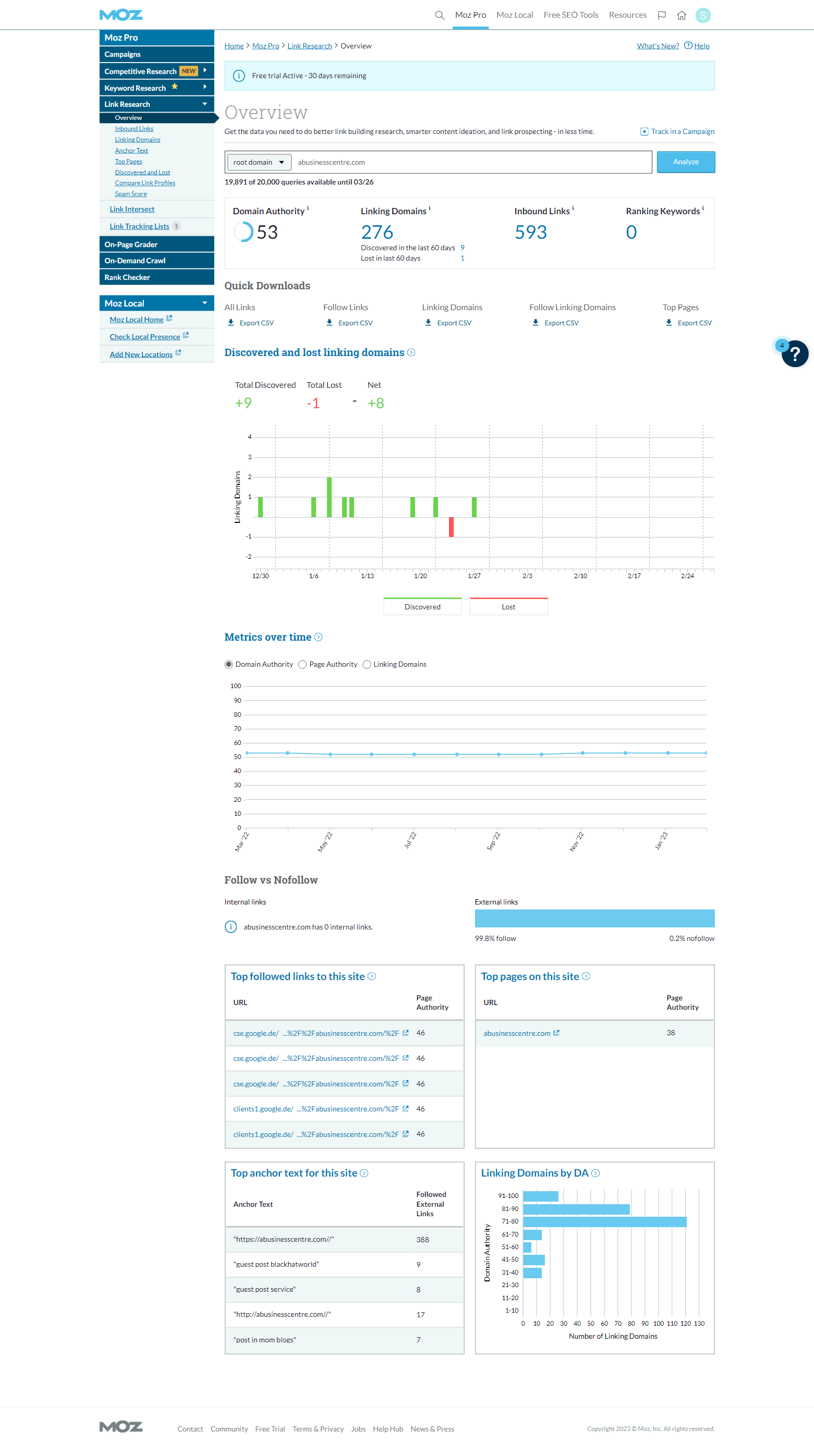Viewport: 814px width, 1456px height.
Task: Open On-Page Grader in sidebar
Action: 156,244
